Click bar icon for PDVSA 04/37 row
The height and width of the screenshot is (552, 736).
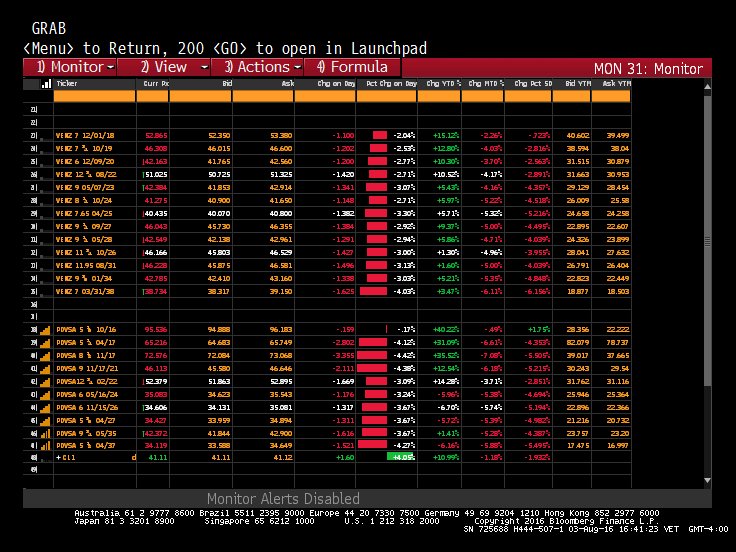[45, 446]
